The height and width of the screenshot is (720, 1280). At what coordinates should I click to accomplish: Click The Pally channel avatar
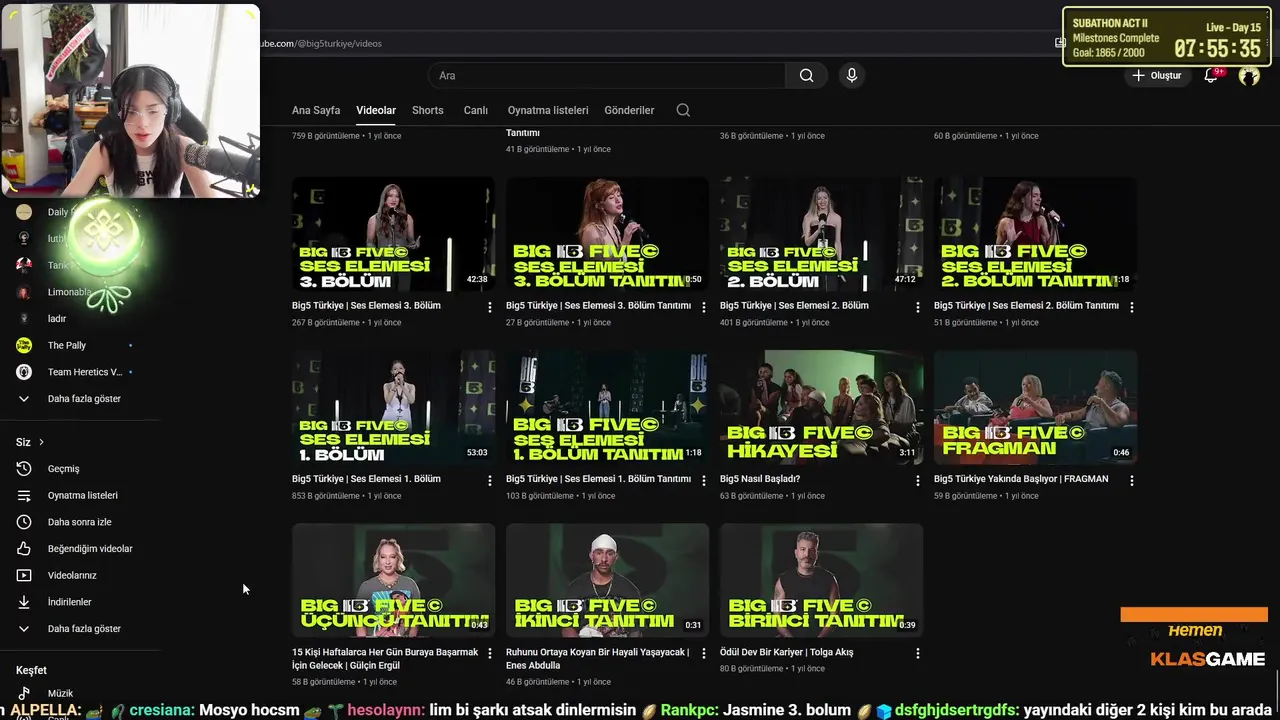pos(24,345)
